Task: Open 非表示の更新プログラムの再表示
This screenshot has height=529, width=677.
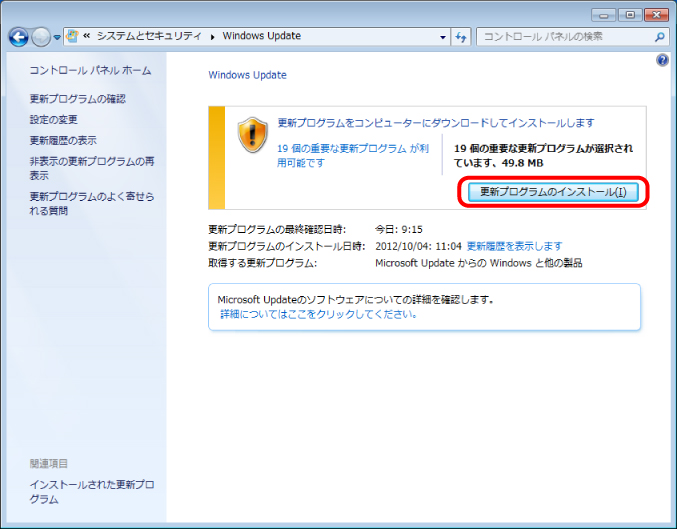Action: pyautogui.click(x=92, y=168)
